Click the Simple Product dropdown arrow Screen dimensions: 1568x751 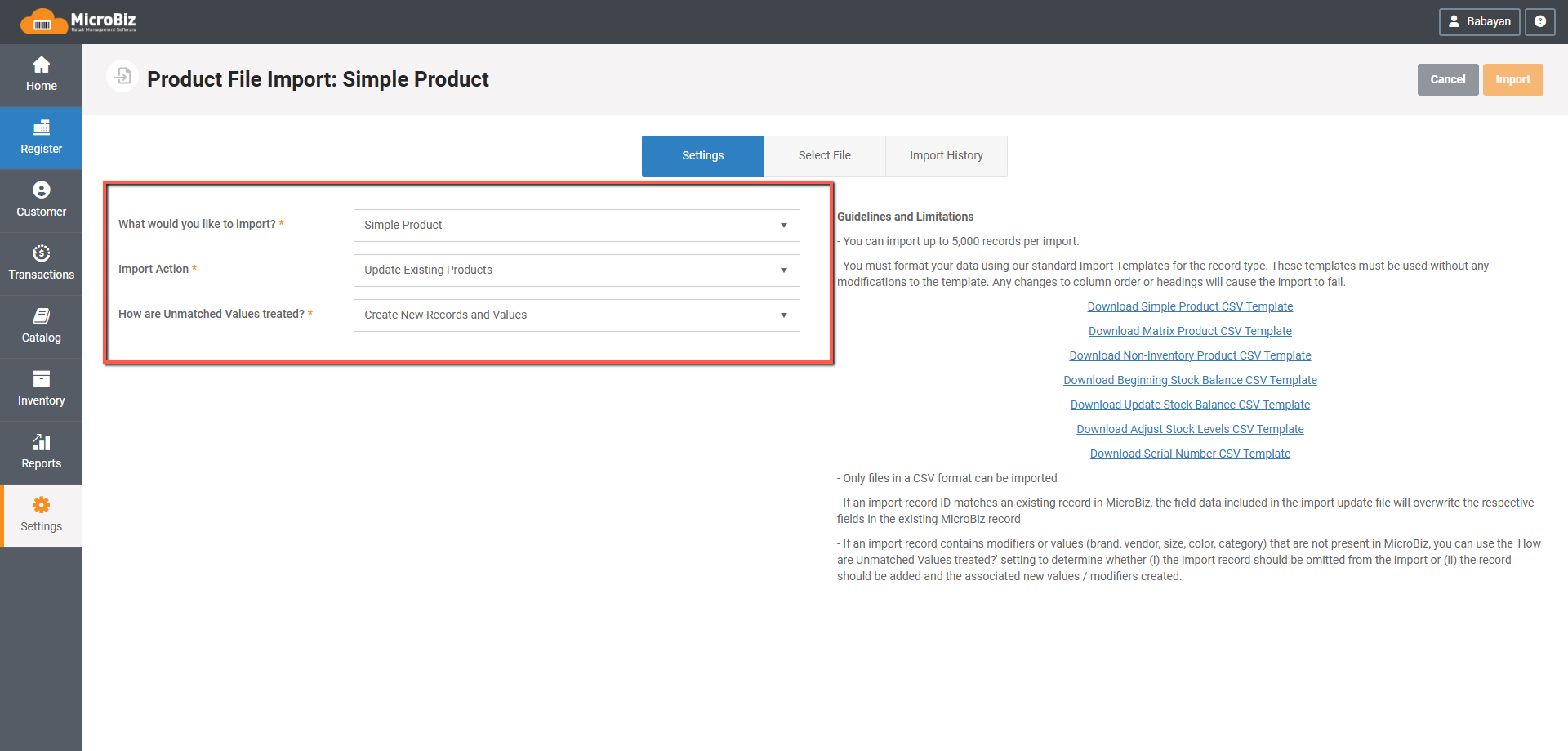tap(783, 226)
